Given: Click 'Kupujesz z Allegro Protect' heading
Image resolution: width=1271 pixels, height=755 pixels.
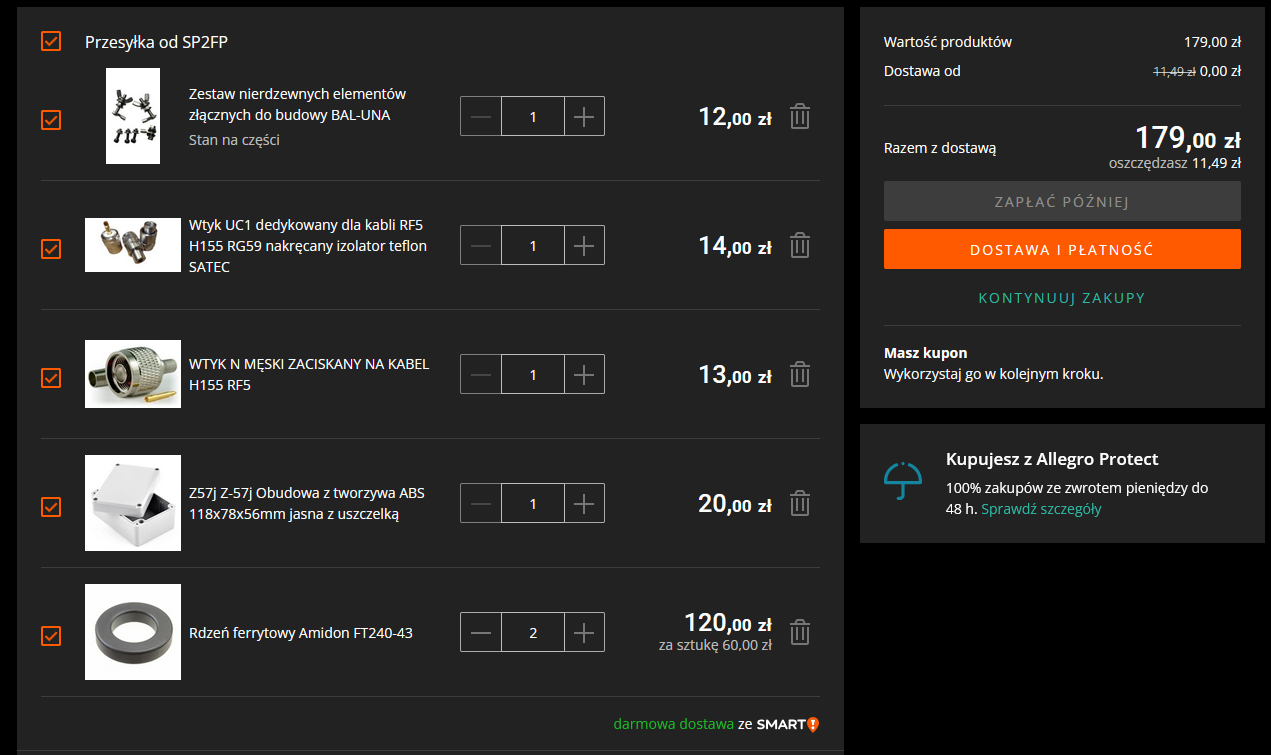Looking at the screenshot, I should pyautogui.click(x=1052, y=459).
